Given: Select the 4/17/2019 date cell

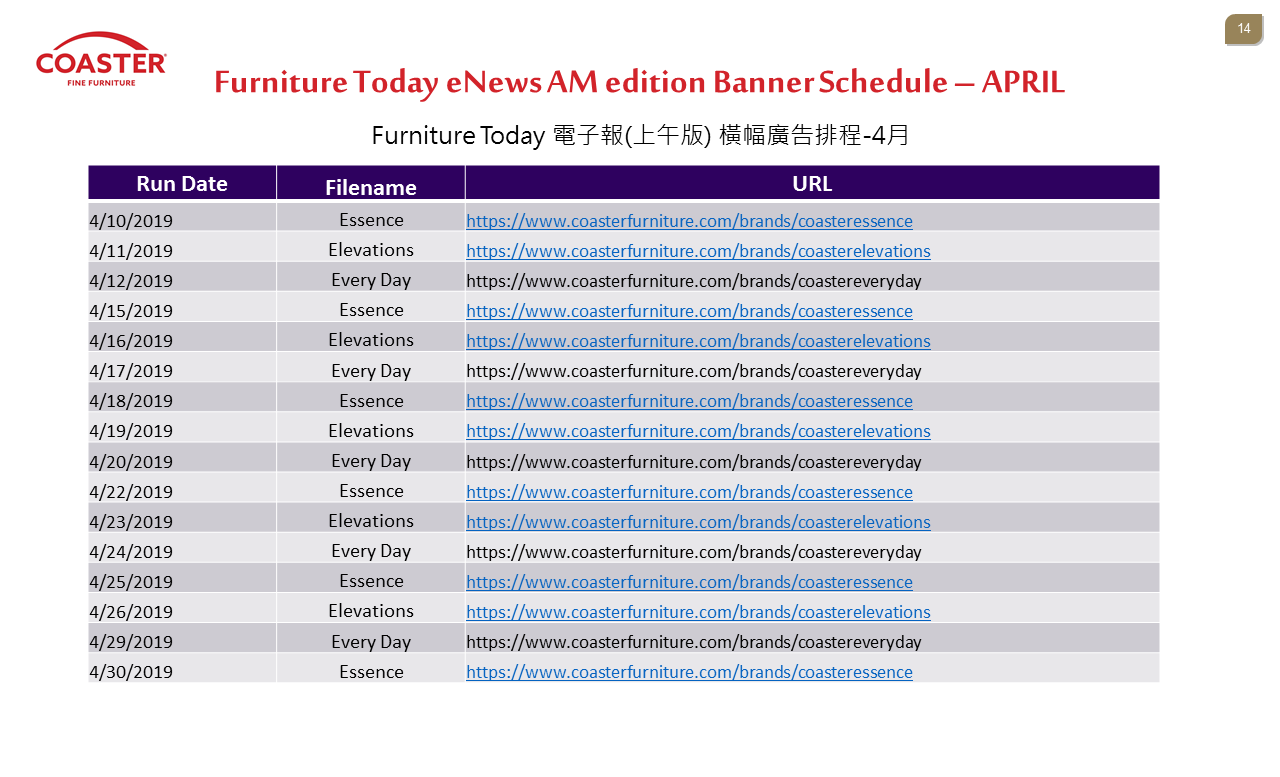Looking at the screenshot, I should (x=182, y=367).
